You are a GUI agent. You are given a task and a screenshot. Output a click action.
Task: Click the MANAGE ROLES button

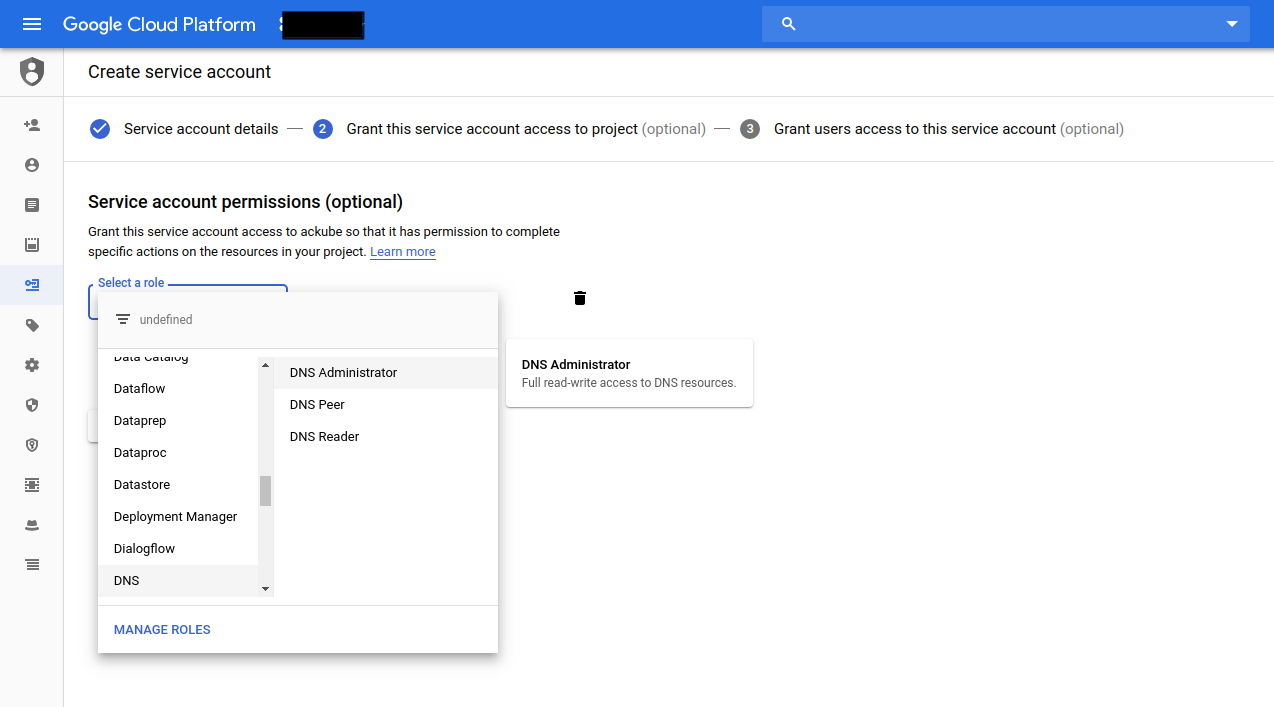[162, 630]
